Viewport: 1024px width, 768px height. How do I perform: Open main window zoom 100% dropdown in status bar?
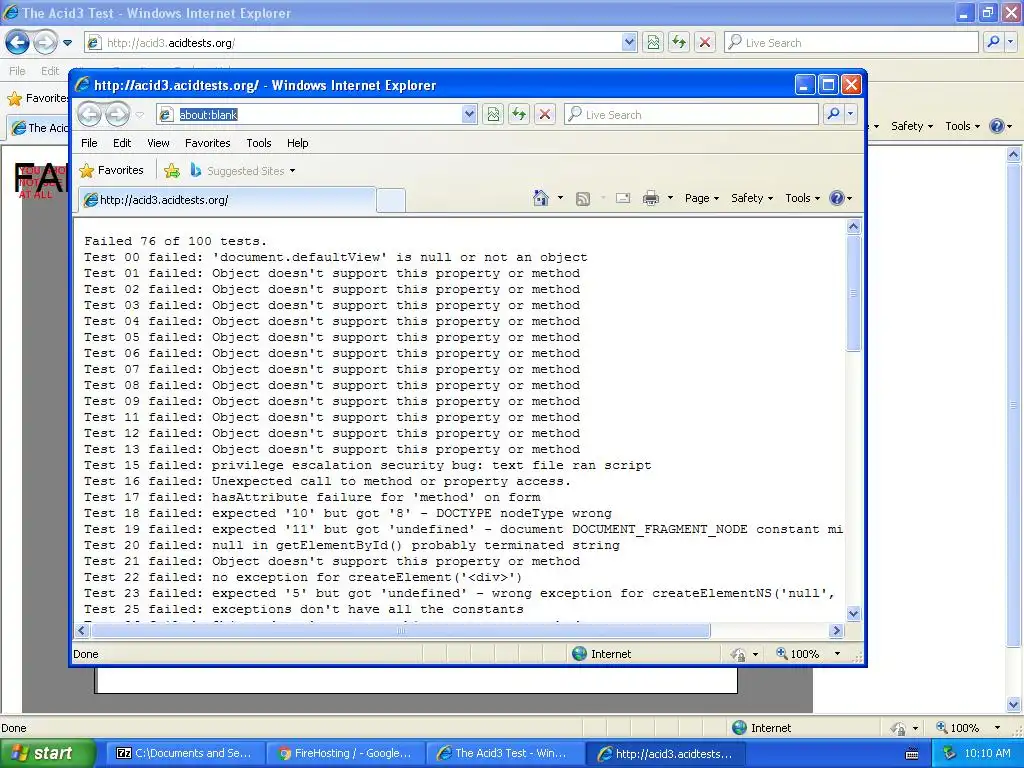pyautogui.click(x=997, y=728)
